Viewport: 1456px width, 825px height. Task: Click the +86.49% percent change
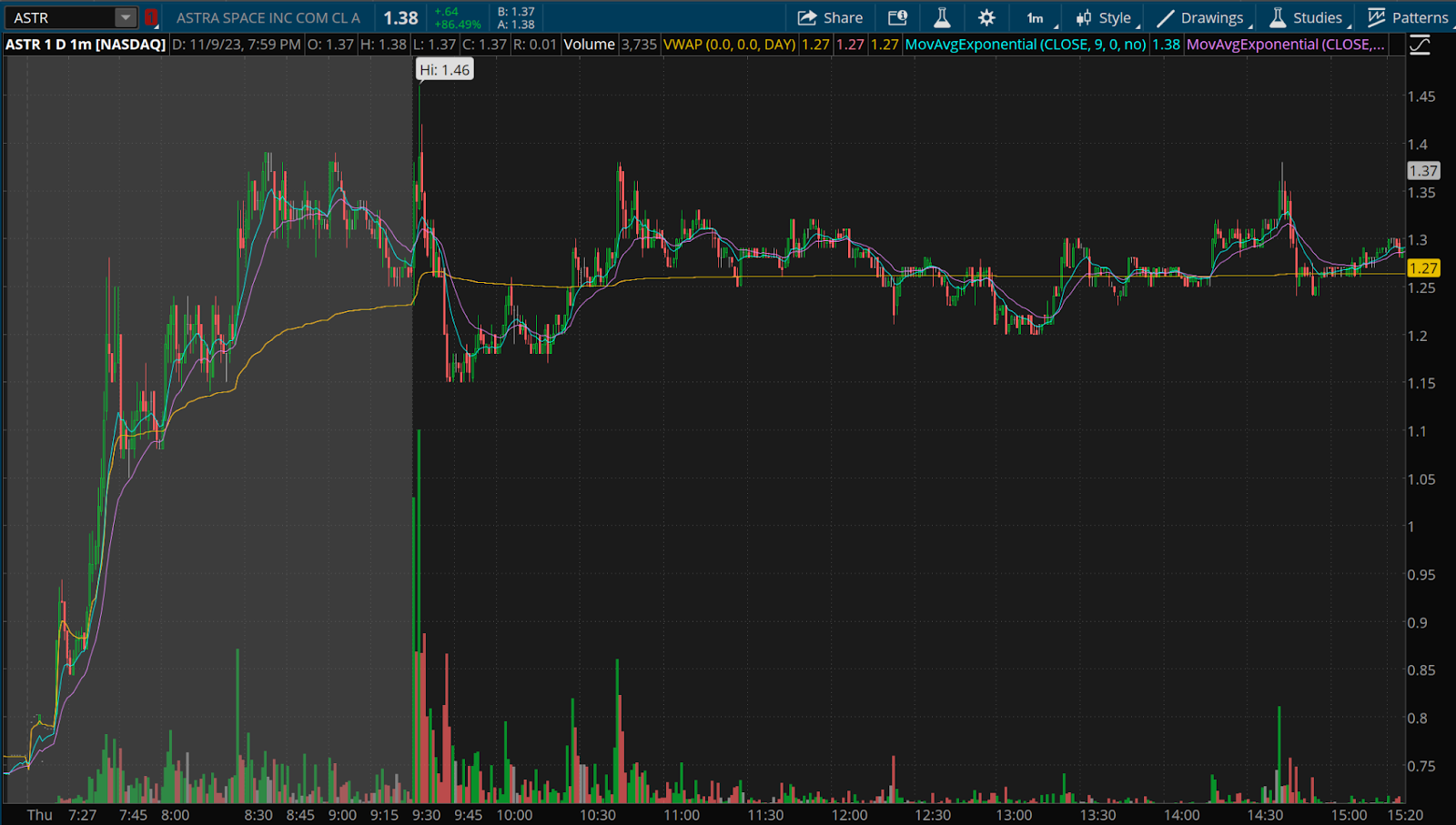[458, 25]
